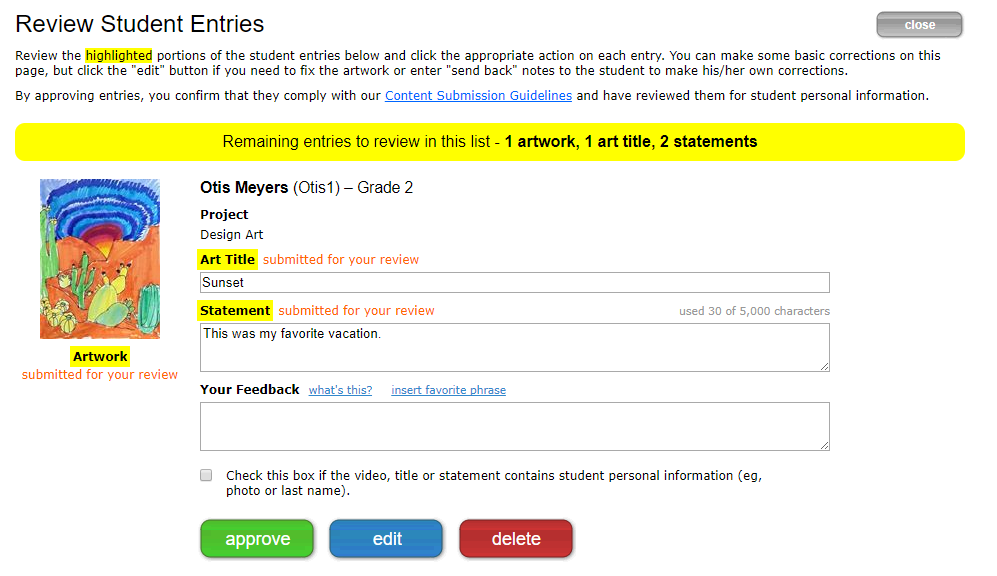Image resolution: width=997 pixels, height=576 pixels.
Task: Click the insert favorite phrase link
Action: coord(448,390)
